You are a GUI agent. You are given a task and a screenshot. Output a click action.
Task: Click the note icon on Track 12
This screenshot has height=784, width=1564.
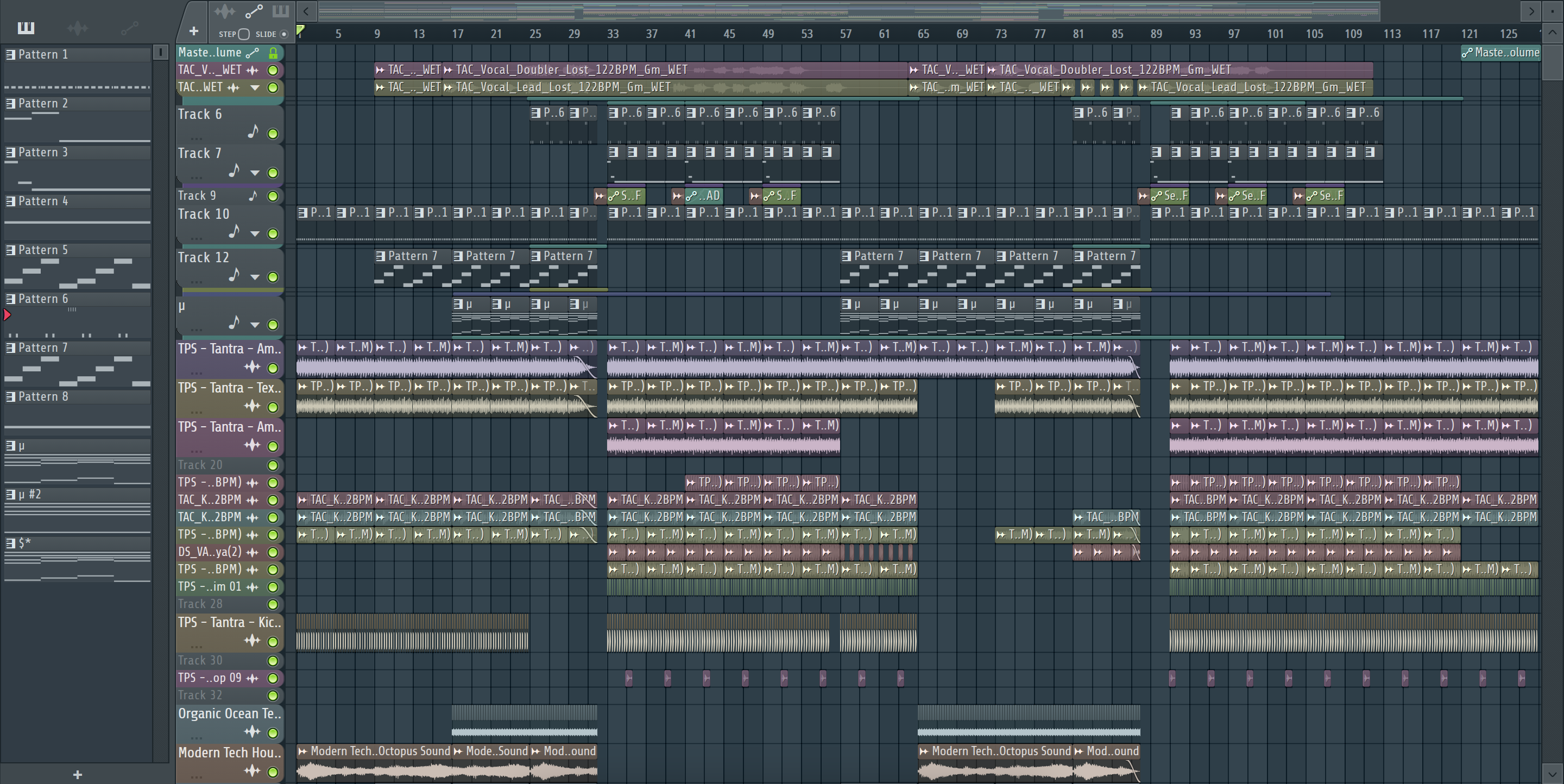click(x=235, y=275)
